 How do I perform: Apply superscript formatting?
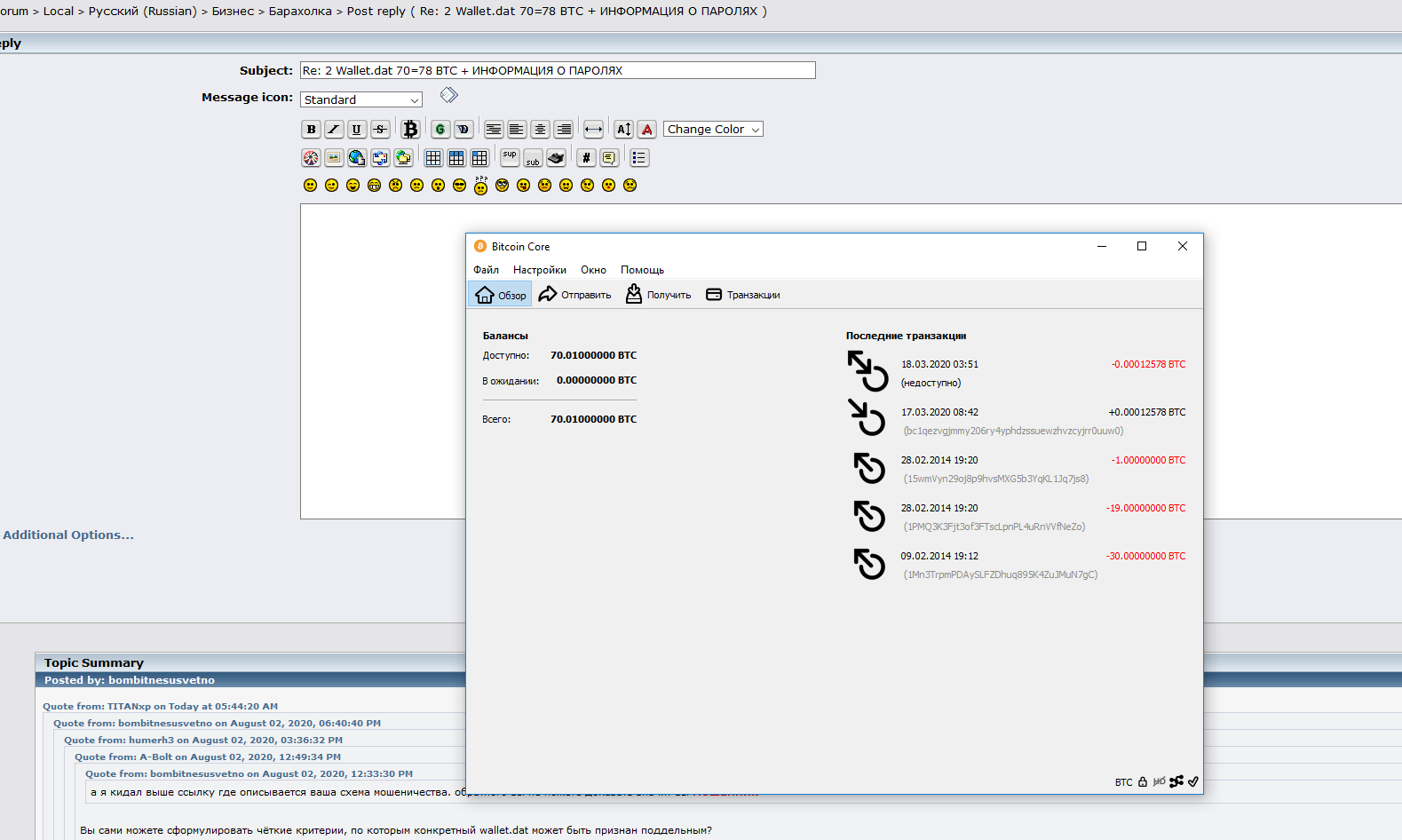coord(510,158)
